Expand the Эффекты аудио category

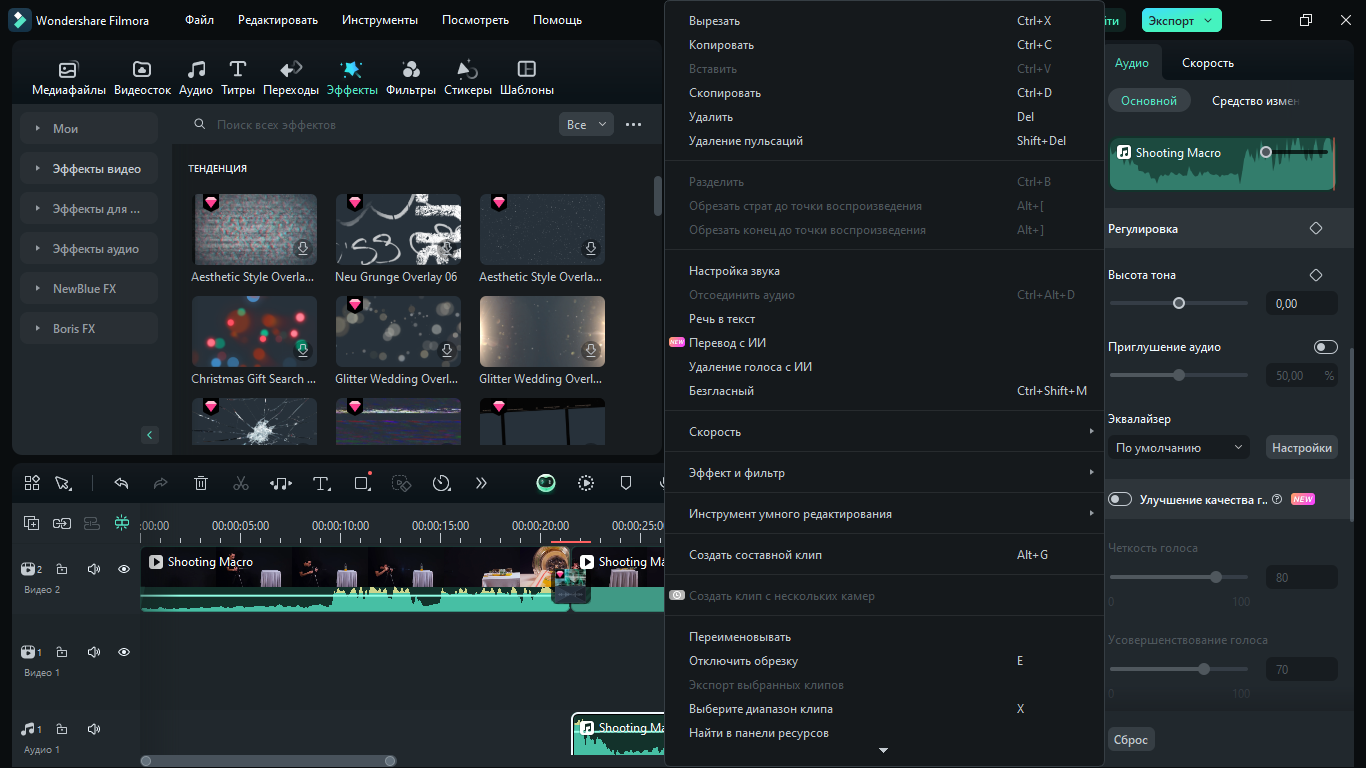pyautogui.click(x=89, y=249)
